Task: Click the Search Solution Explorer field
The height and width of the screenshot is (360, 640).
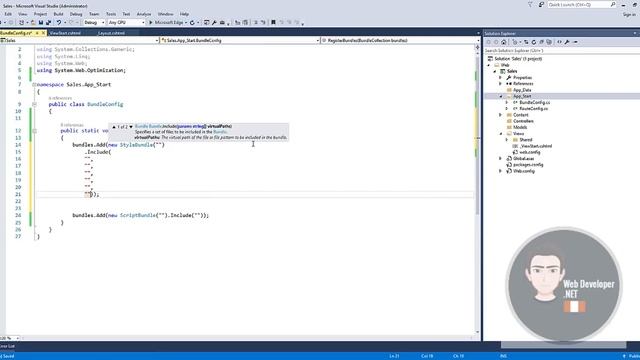Action: point(561,51)
